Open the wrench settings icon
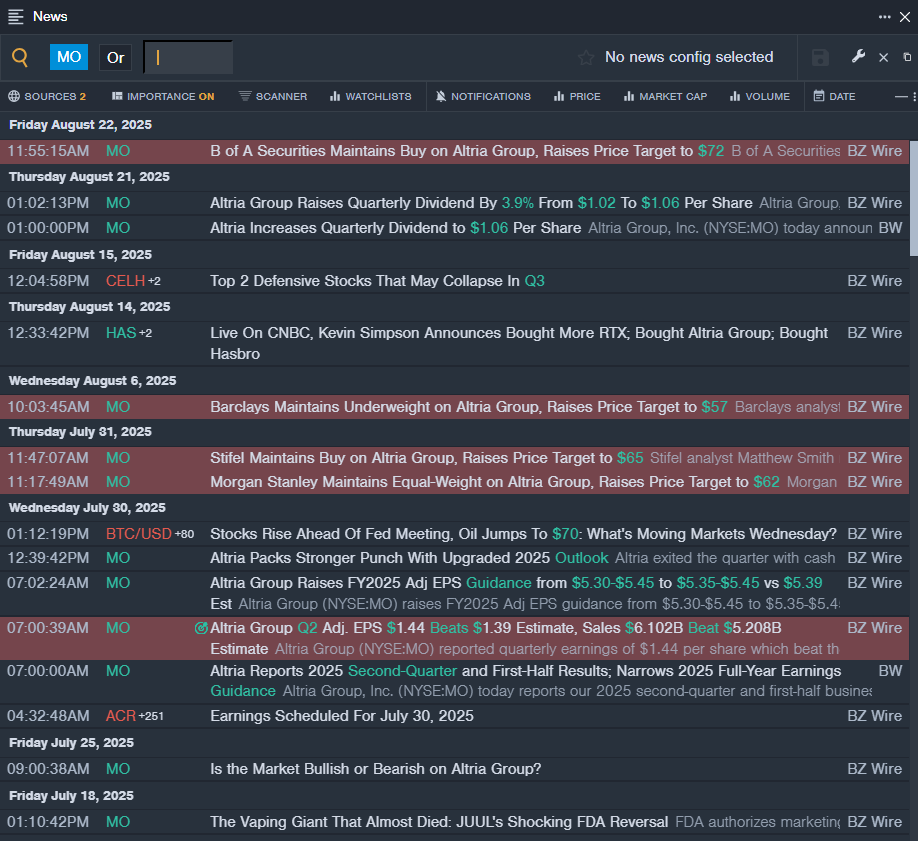The image size is (918, 841). click(858, 56)
